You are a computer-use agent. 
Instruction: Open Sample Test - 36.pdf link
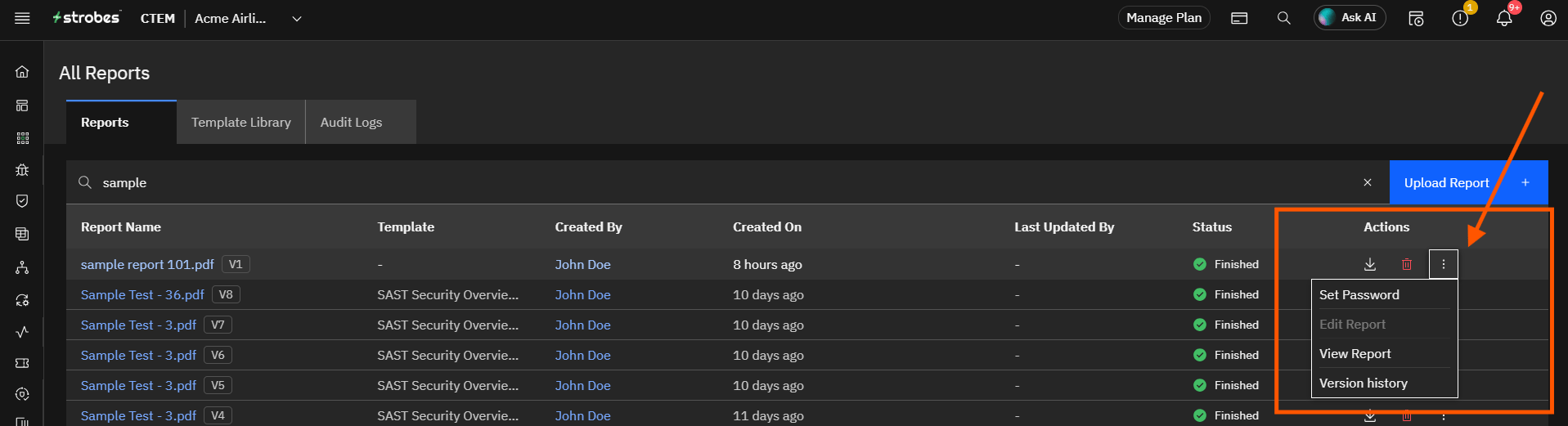[142, 294]
